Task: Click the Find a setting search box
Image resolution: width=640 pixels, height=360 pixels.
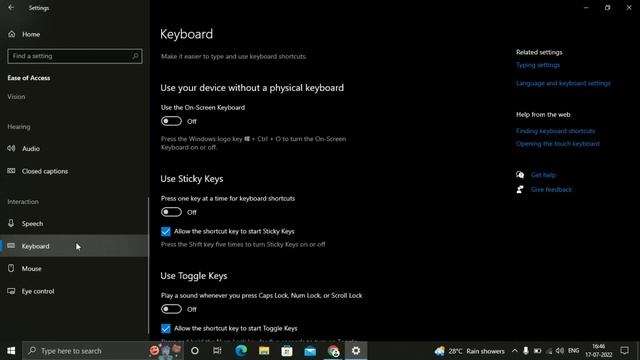Action: 75,56
